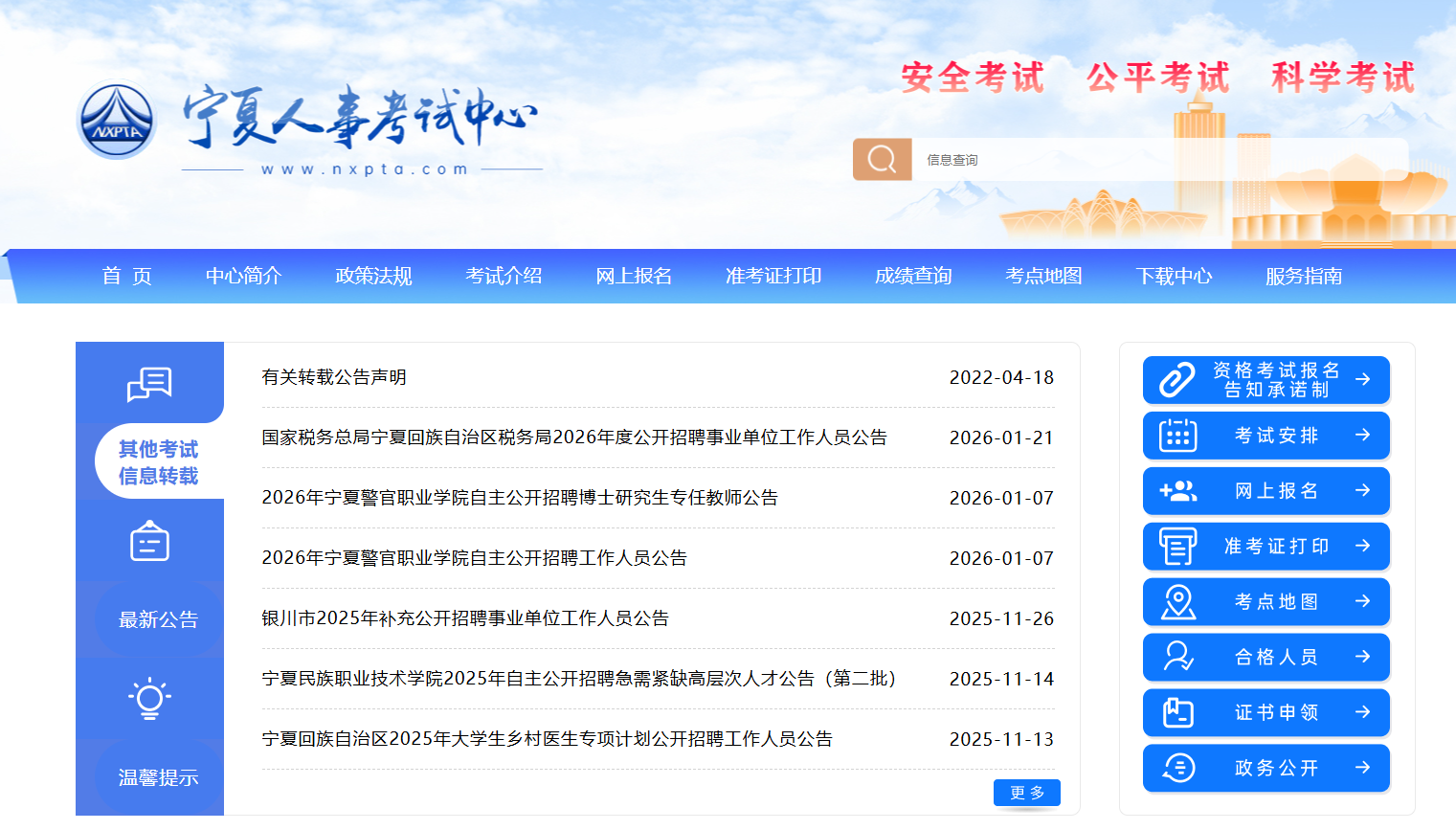
Task: Click the printer icon beside 准考证打印
Action: click(1177, 547)
